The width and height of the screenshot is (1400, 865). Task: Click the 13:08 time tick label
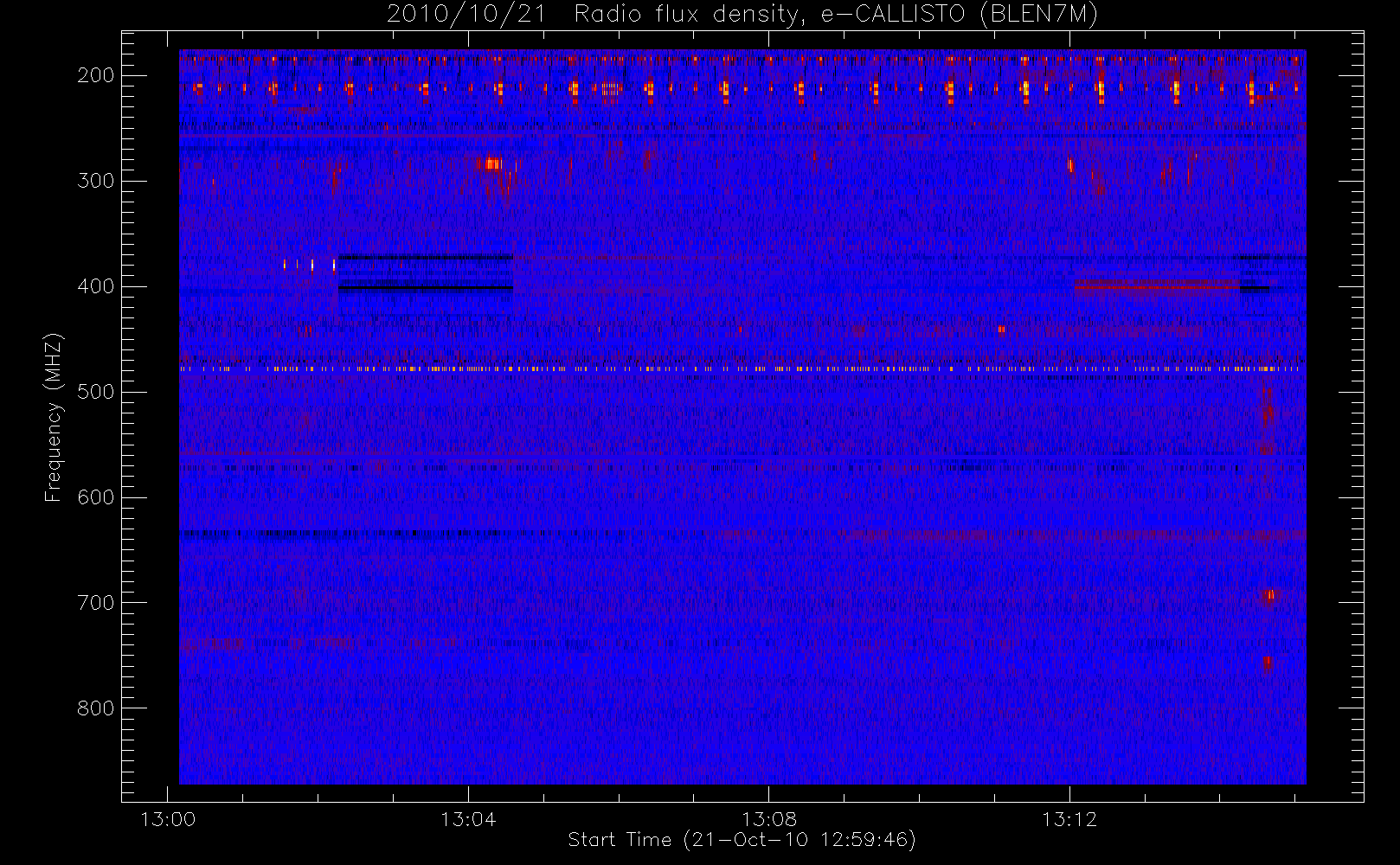(x=769, y=819)
